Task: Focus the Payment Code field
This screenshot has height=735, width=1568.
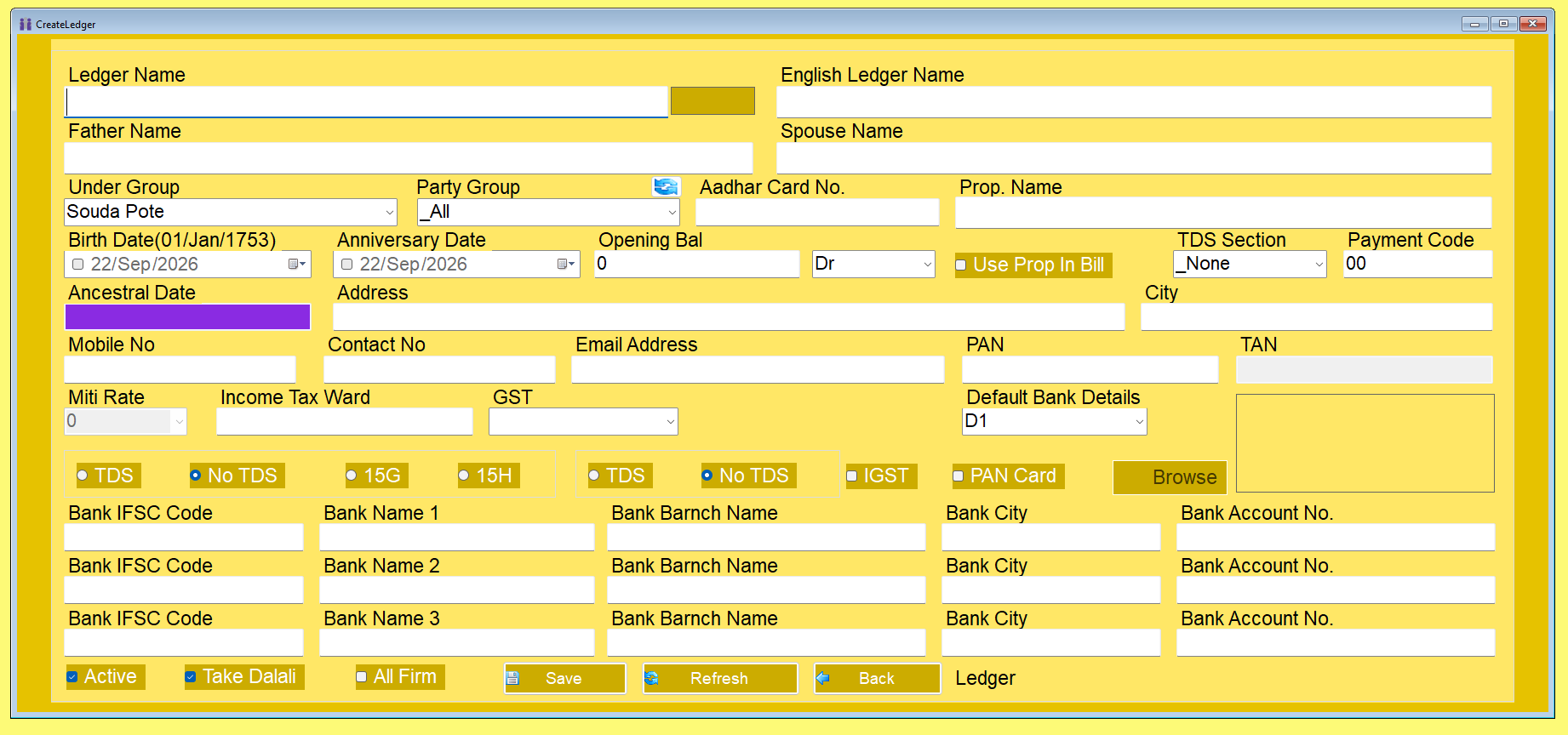Action: 1418,265
